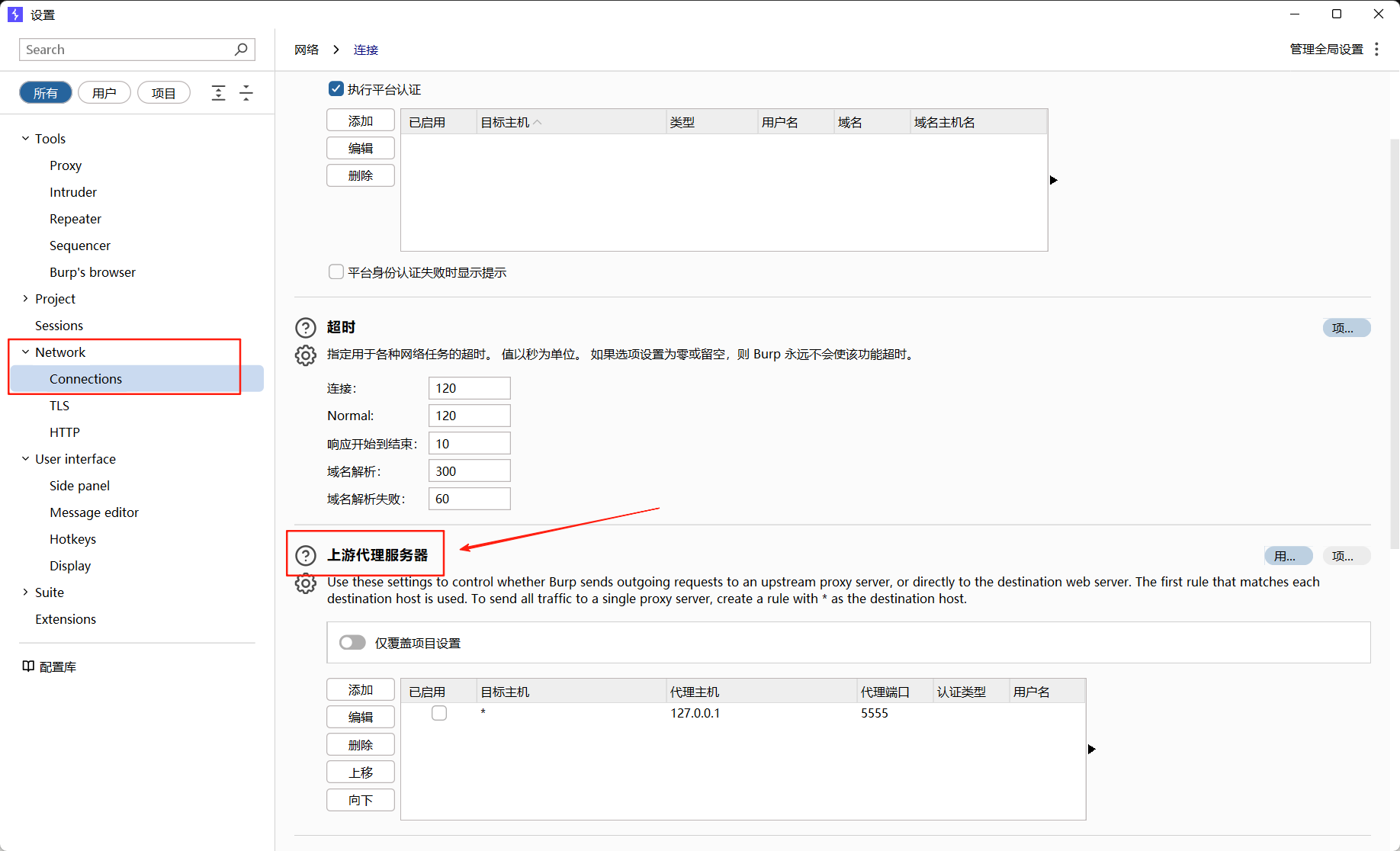
Task: Uncheck the 执行平台认证 checkbox
Action: (336, 89)
